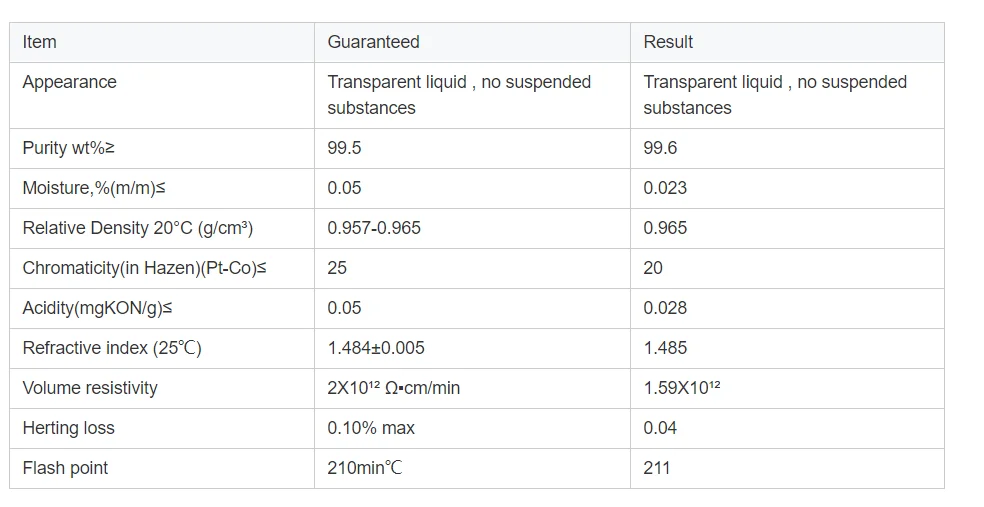Select the moisture result 0.023
The width and height of the screenshot is (984, 507).
[665, 188]
